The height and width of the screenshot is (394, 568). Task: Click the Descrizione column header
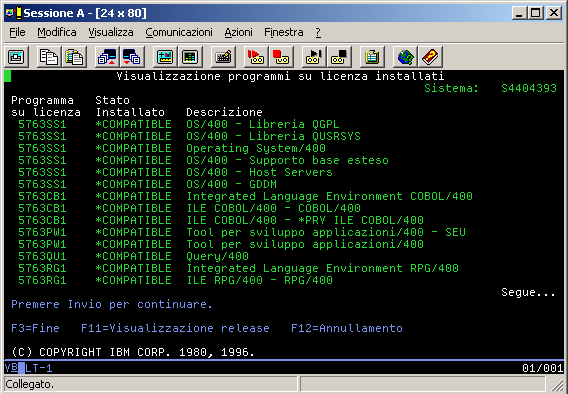pos(224,112)
